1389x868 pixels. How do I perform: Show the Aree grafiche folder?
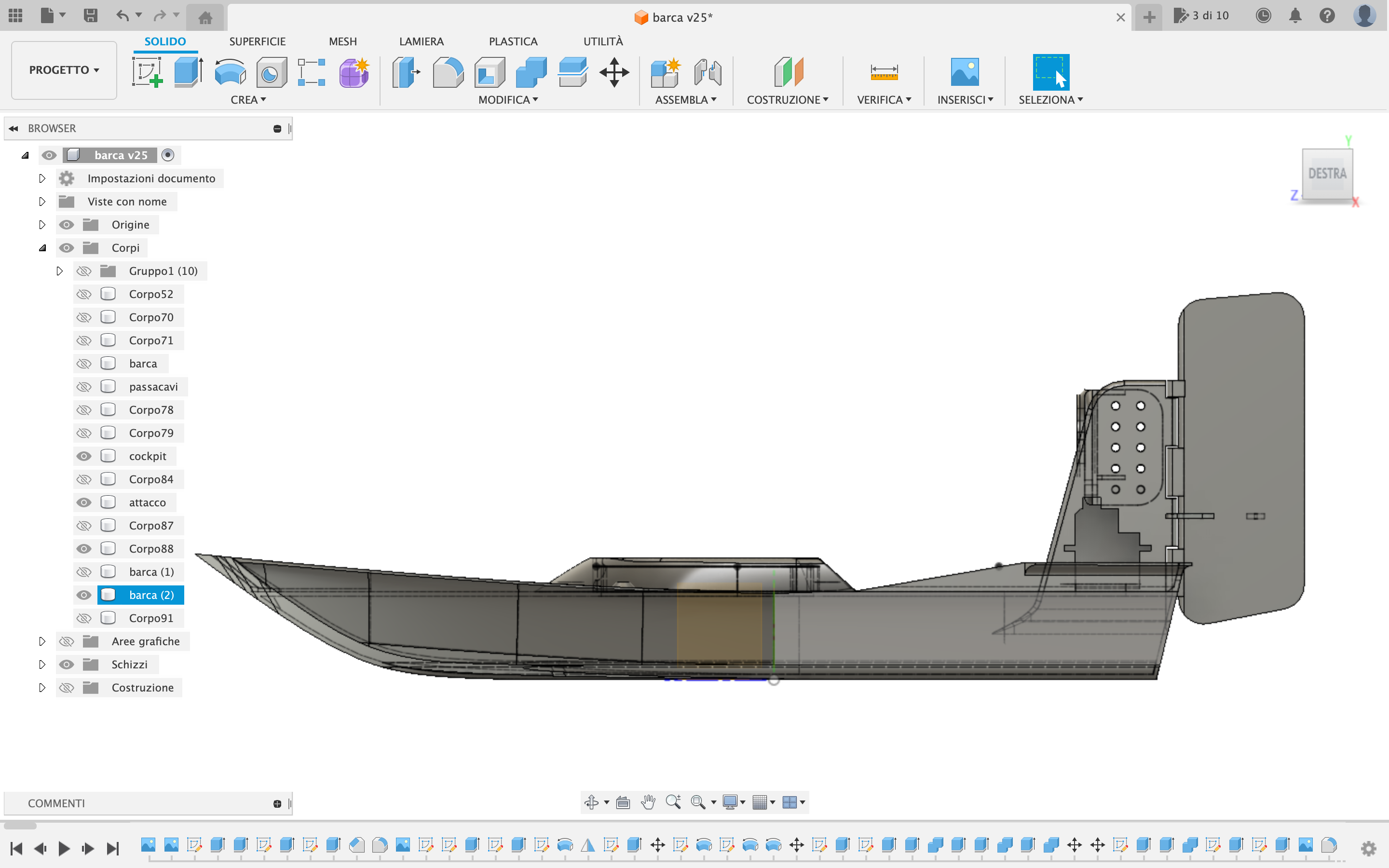tap(67, 641)
